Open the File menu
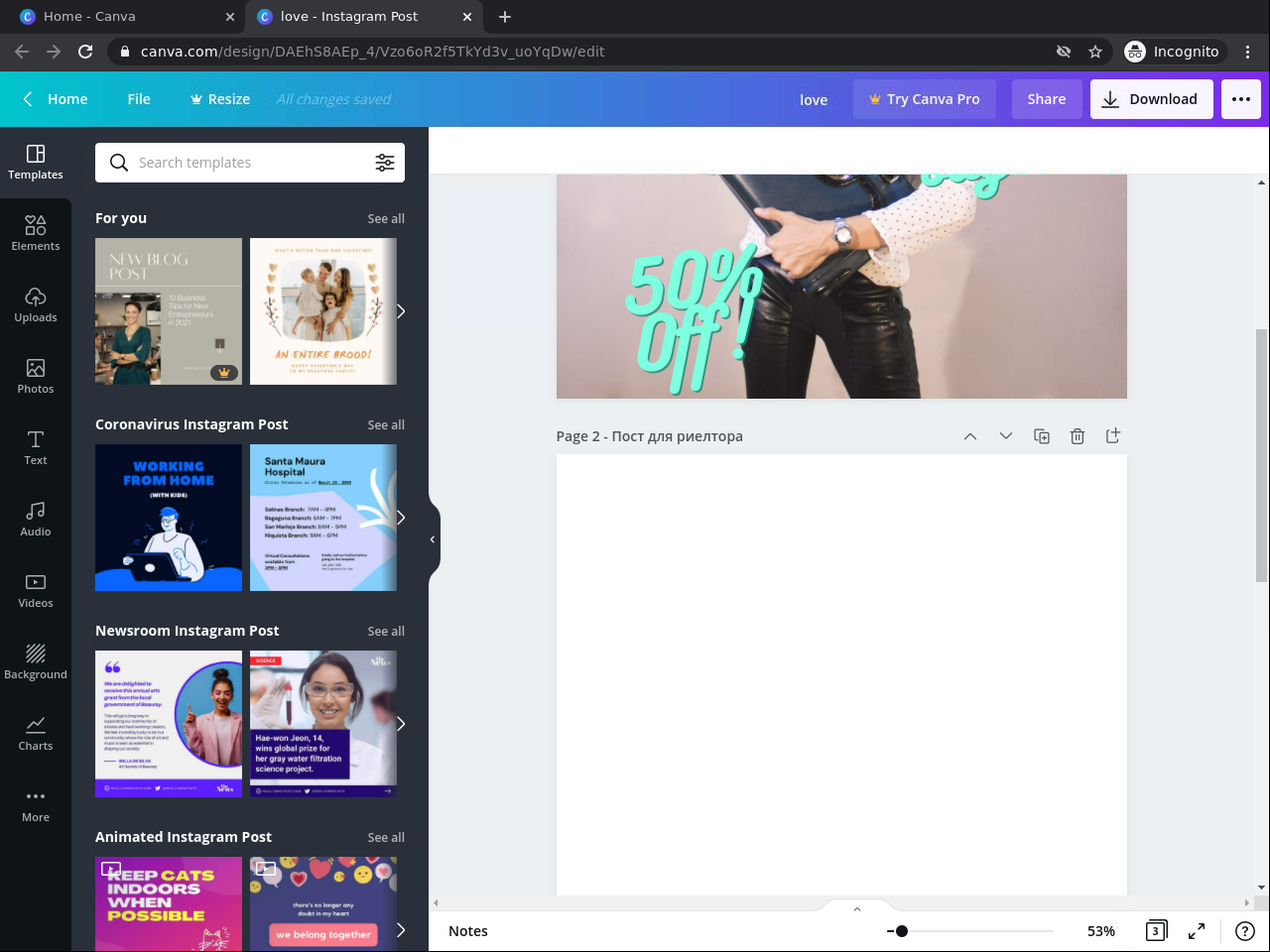This screenshot has height=952, width=1270. 139,99
